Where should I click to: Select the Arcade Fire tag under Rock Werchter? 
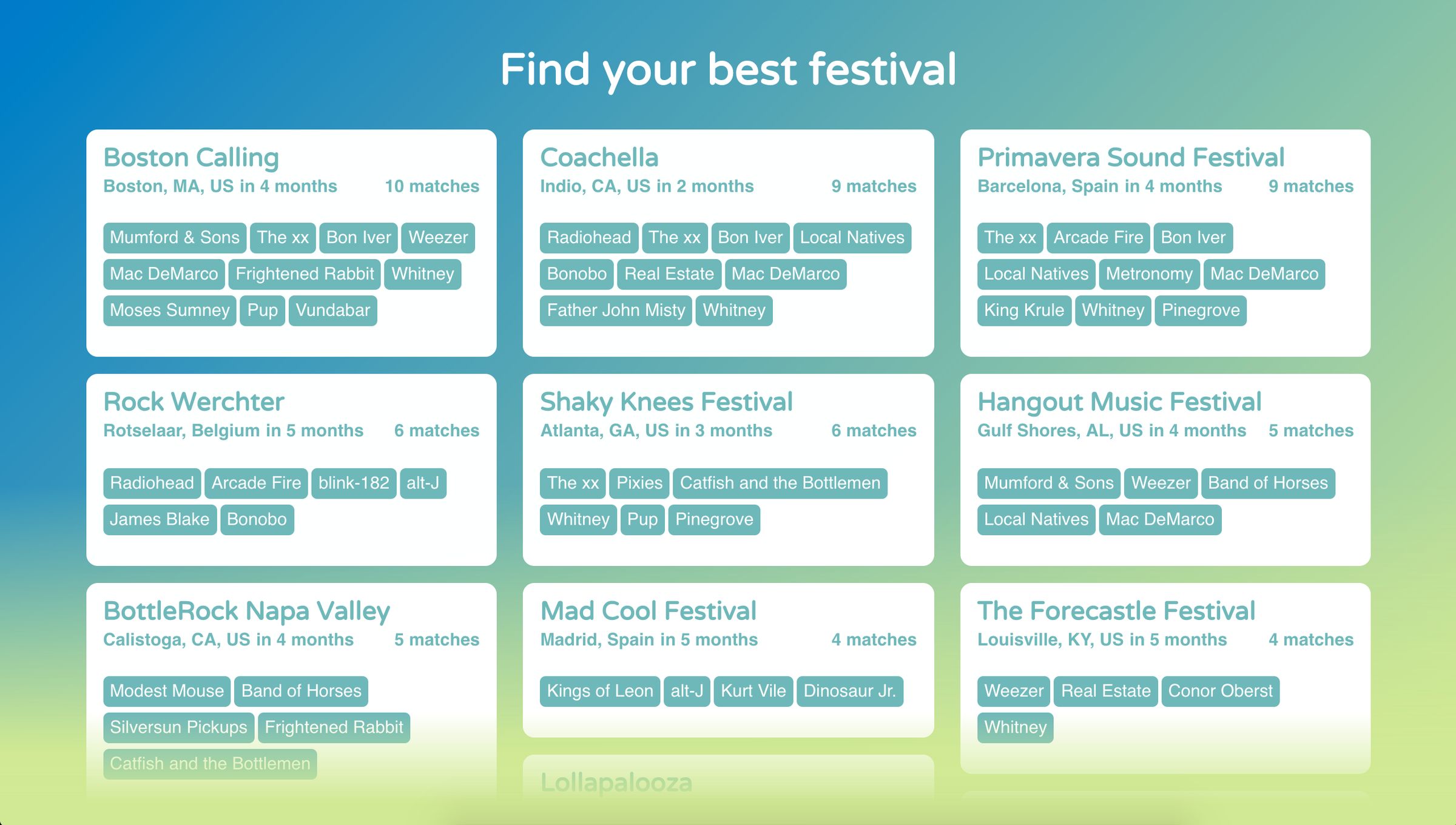255,483
